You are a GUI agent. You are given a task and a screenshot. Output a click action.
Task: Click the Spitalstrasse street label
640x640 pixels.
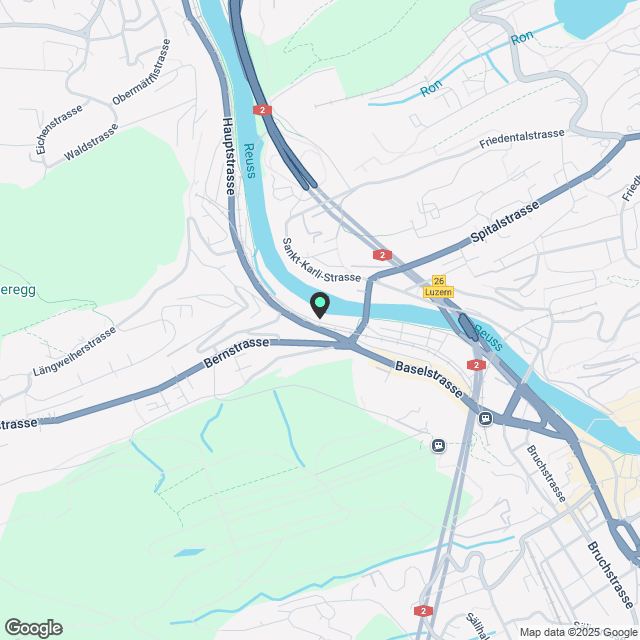click(505, 222)
